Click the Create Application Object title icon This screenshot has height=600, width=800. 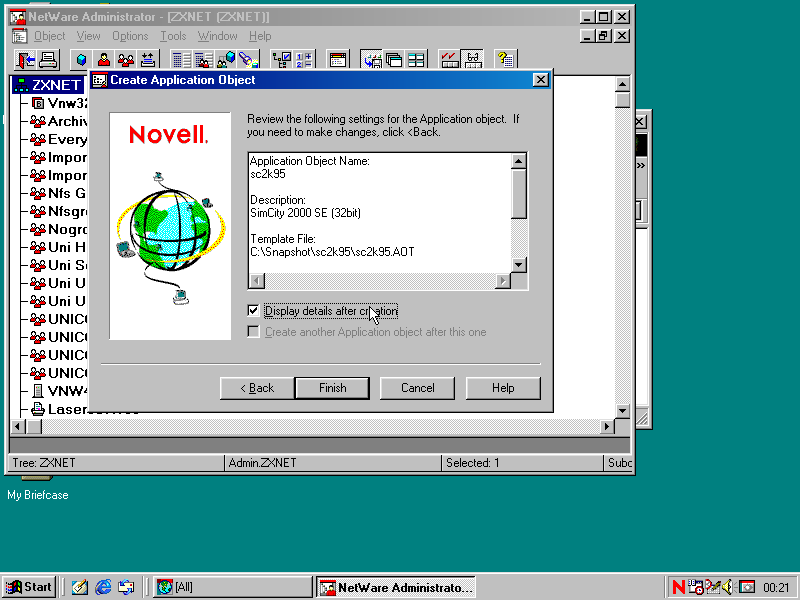[x=99, y=80]
